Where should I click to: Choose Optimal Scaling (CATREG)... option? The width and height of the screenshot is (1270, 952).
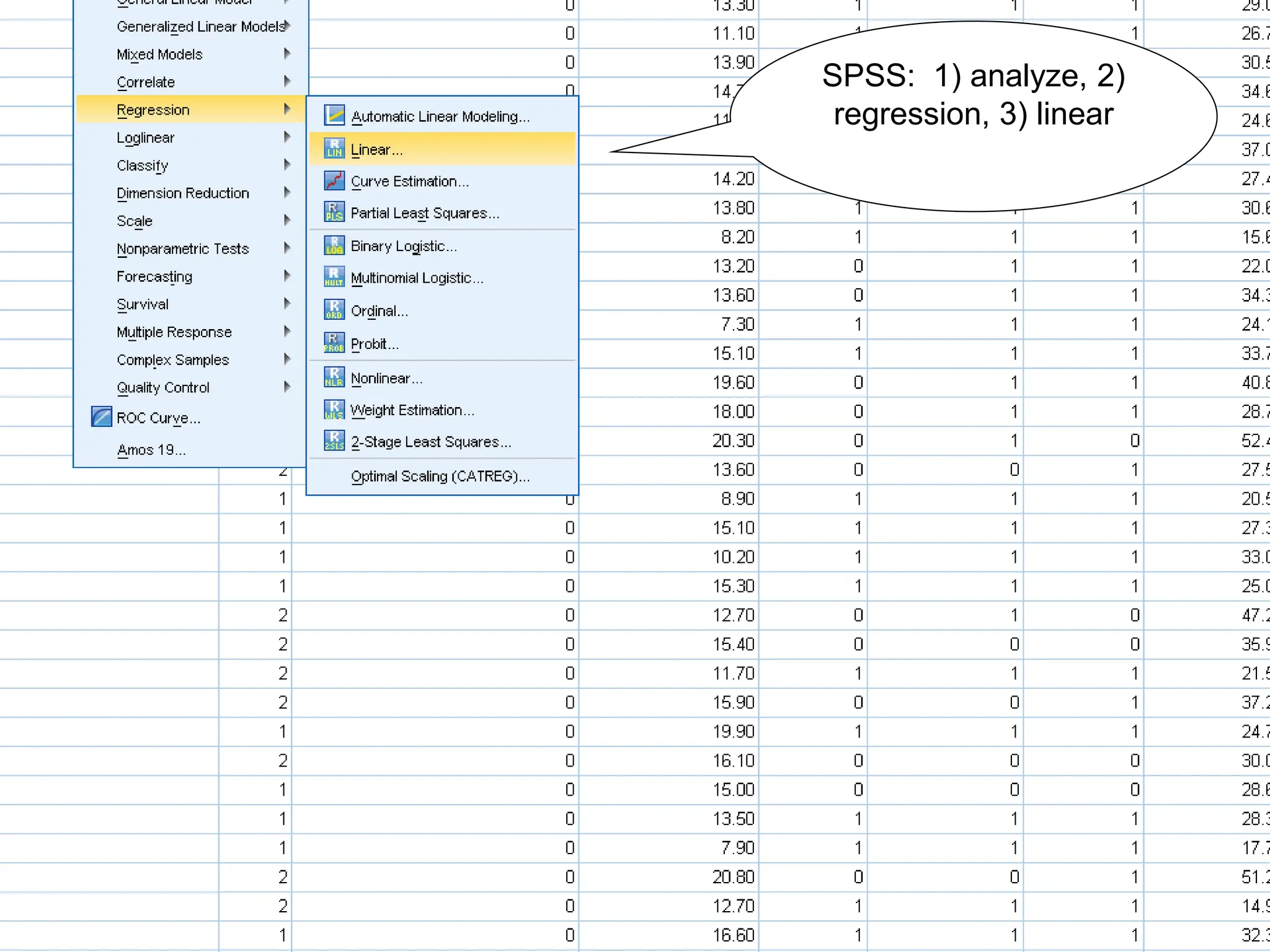(443, 476)
